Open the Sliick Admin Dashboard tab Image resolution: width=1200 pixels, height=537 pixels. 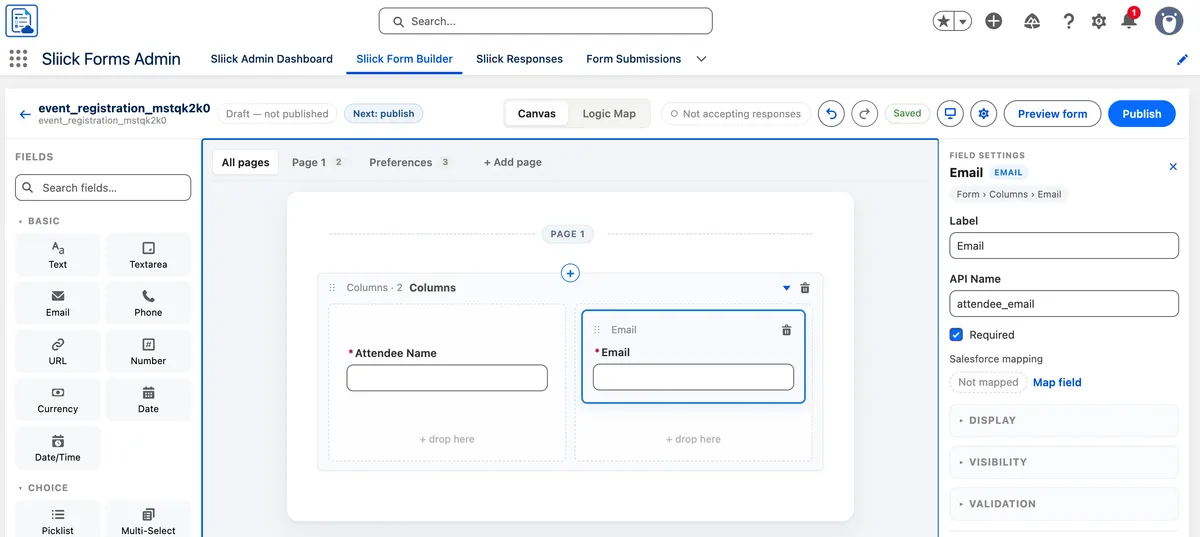pyautogui.click(x=271, y=59)
